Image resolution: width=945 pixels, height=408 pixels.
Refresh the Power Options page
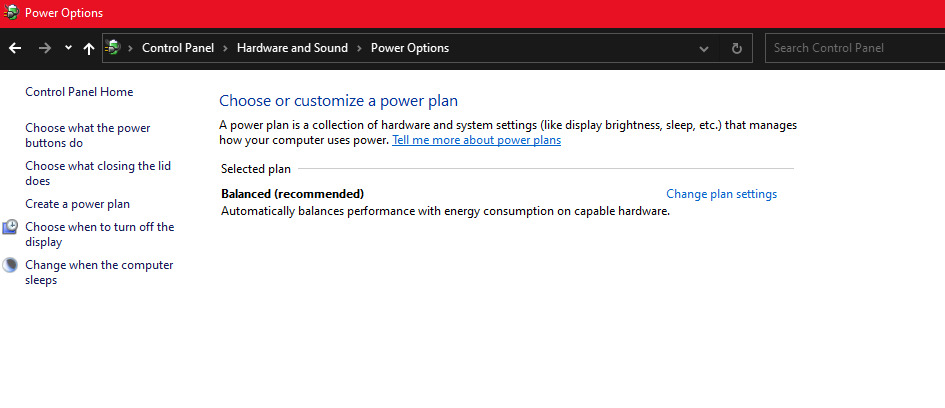point(736,48)
